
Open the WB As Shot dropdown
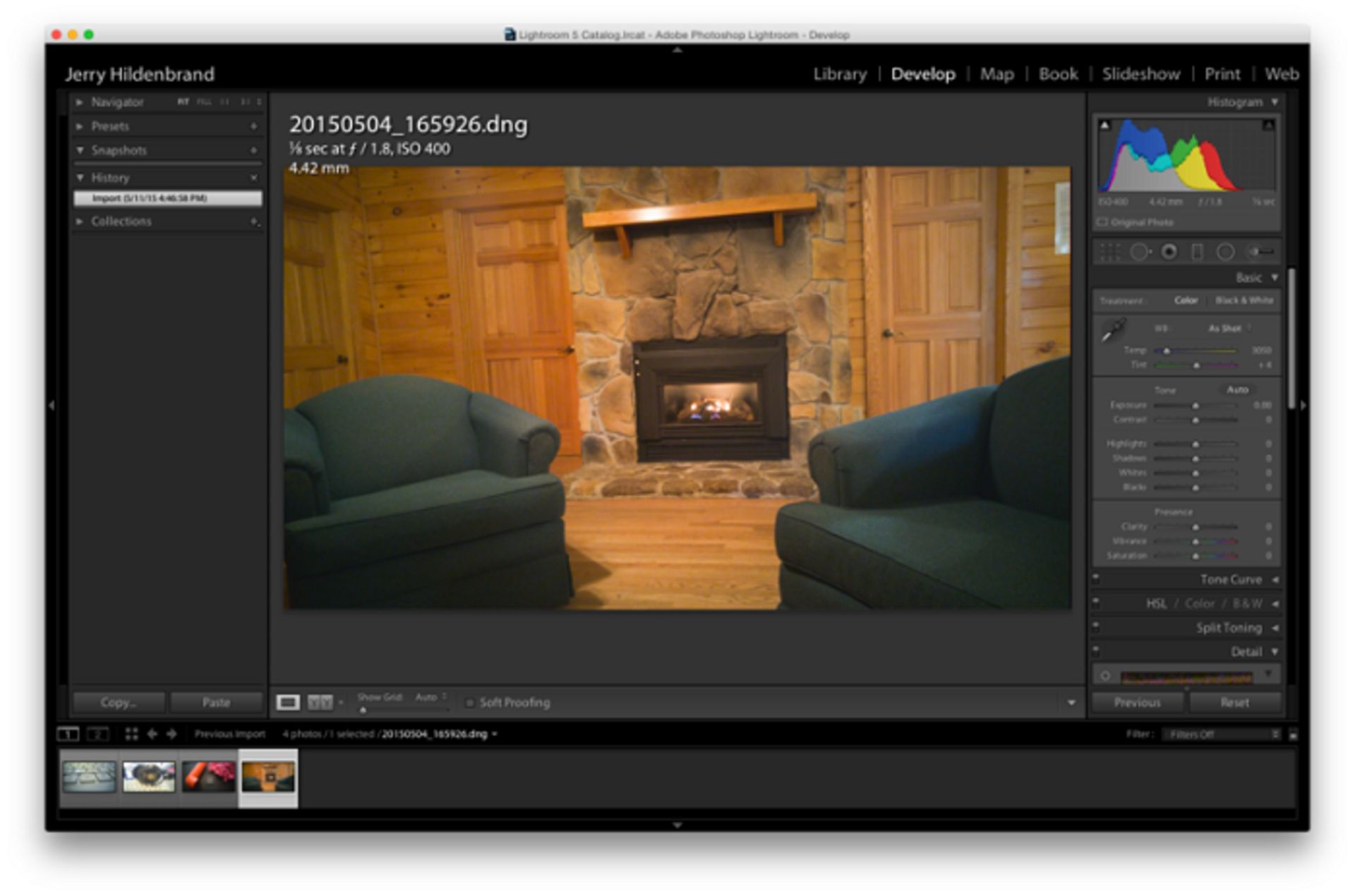[x=1229, y=328]
